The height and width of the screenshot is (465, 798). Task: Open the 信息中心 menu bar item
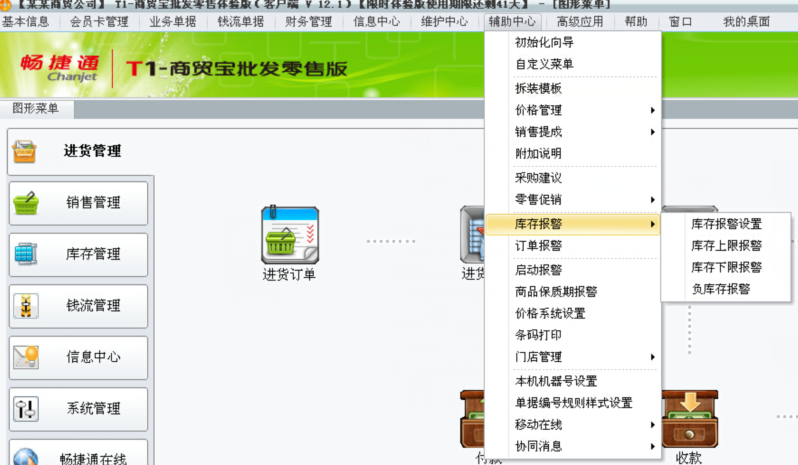pos(377,22)
